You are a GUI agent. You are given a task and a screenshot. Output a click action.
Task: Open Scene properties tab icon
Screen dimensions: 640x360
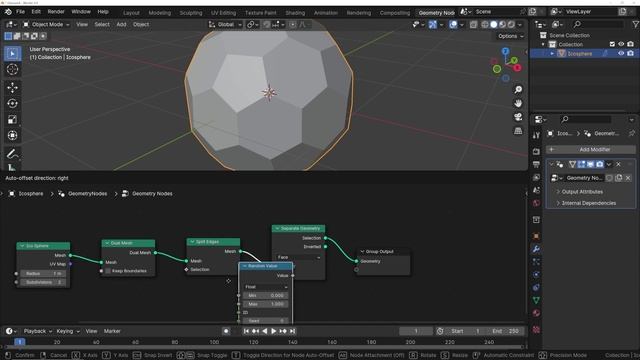point(536,190)
